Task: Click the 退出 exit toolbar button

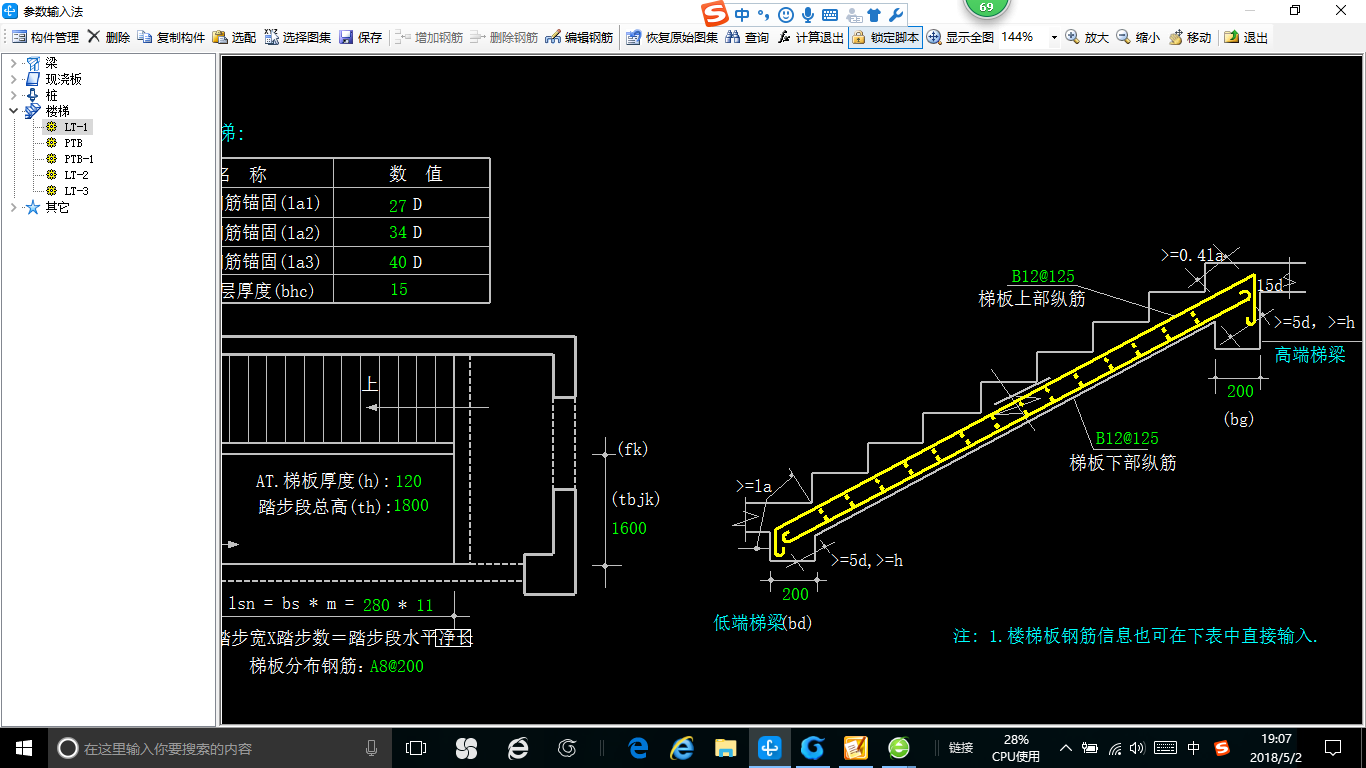Action: 1246,37
